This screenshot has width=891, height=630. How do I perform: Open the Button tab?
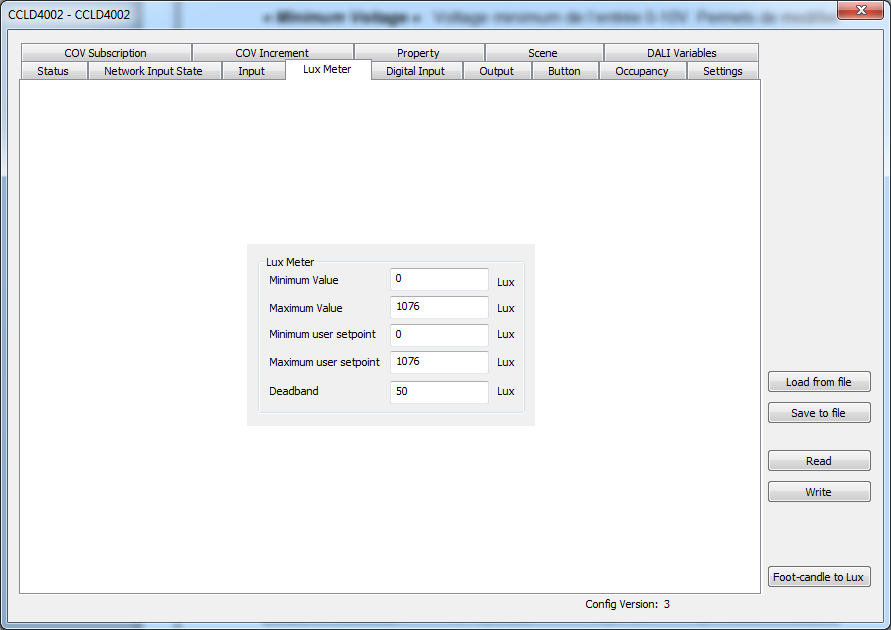pyautogui.click(x=565, y=71)
